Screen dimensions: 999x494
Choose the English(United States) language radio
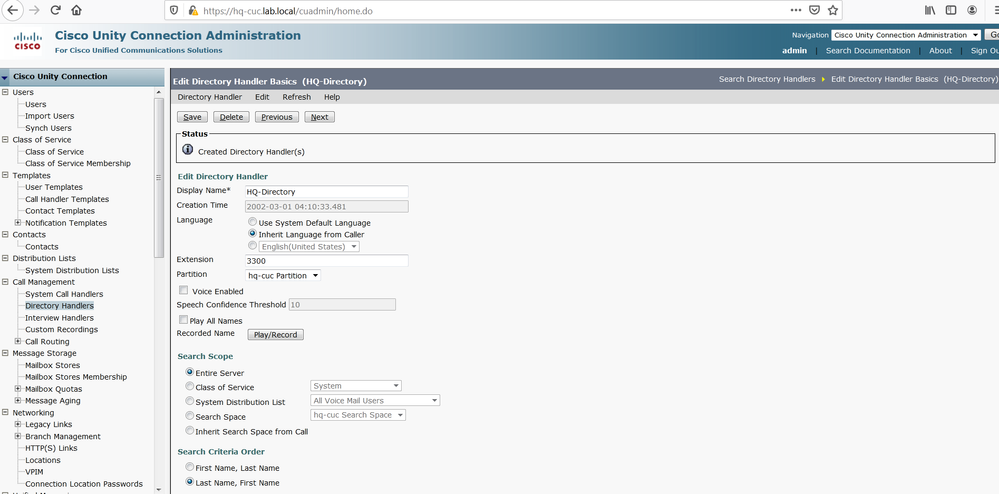(252, 245)
